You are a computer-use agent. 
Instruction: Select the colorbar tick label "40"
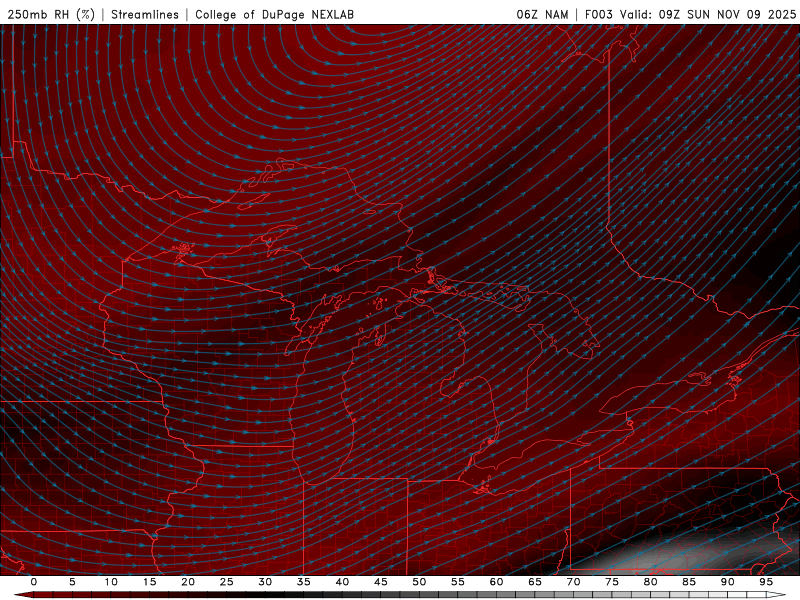coord(342,582)
